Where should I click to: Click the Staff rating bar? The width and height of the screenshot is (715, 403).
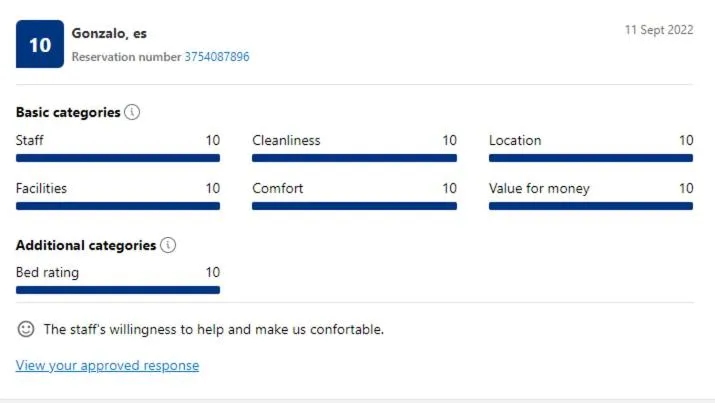tap(118, 158)
